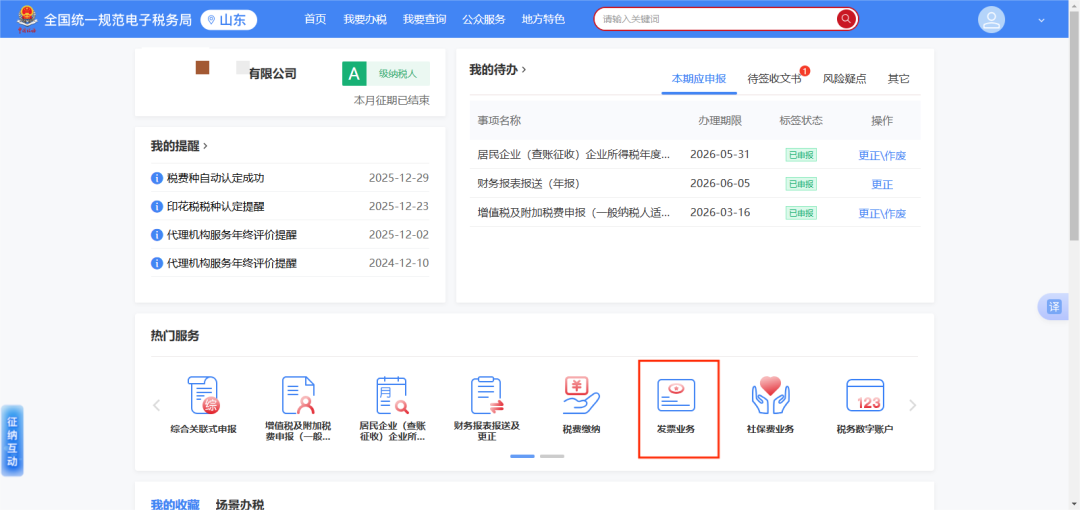Select second page indicator of hot services

552,456
